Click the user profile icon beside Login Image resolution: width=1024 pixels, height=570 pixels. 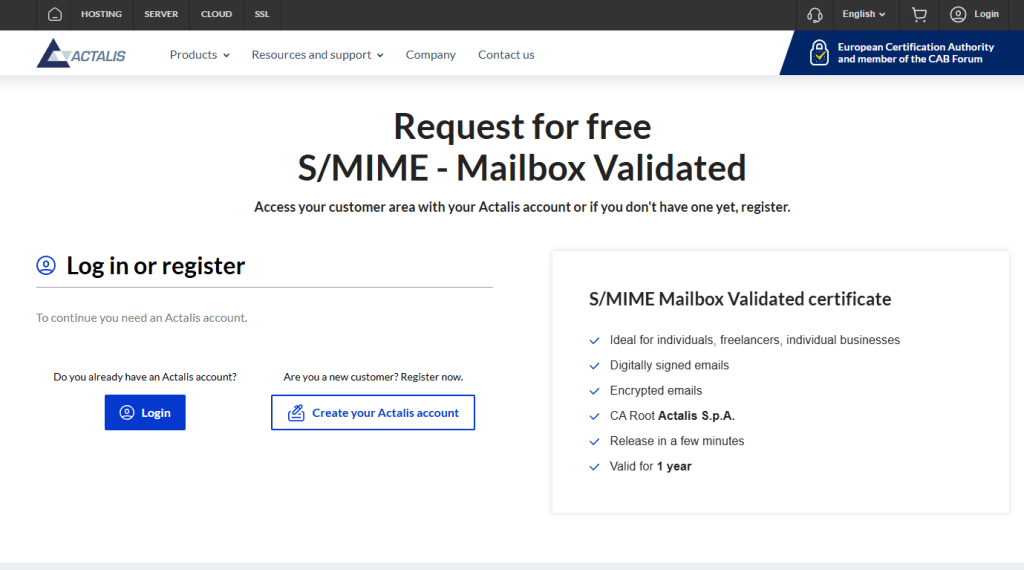click(958, 15)
